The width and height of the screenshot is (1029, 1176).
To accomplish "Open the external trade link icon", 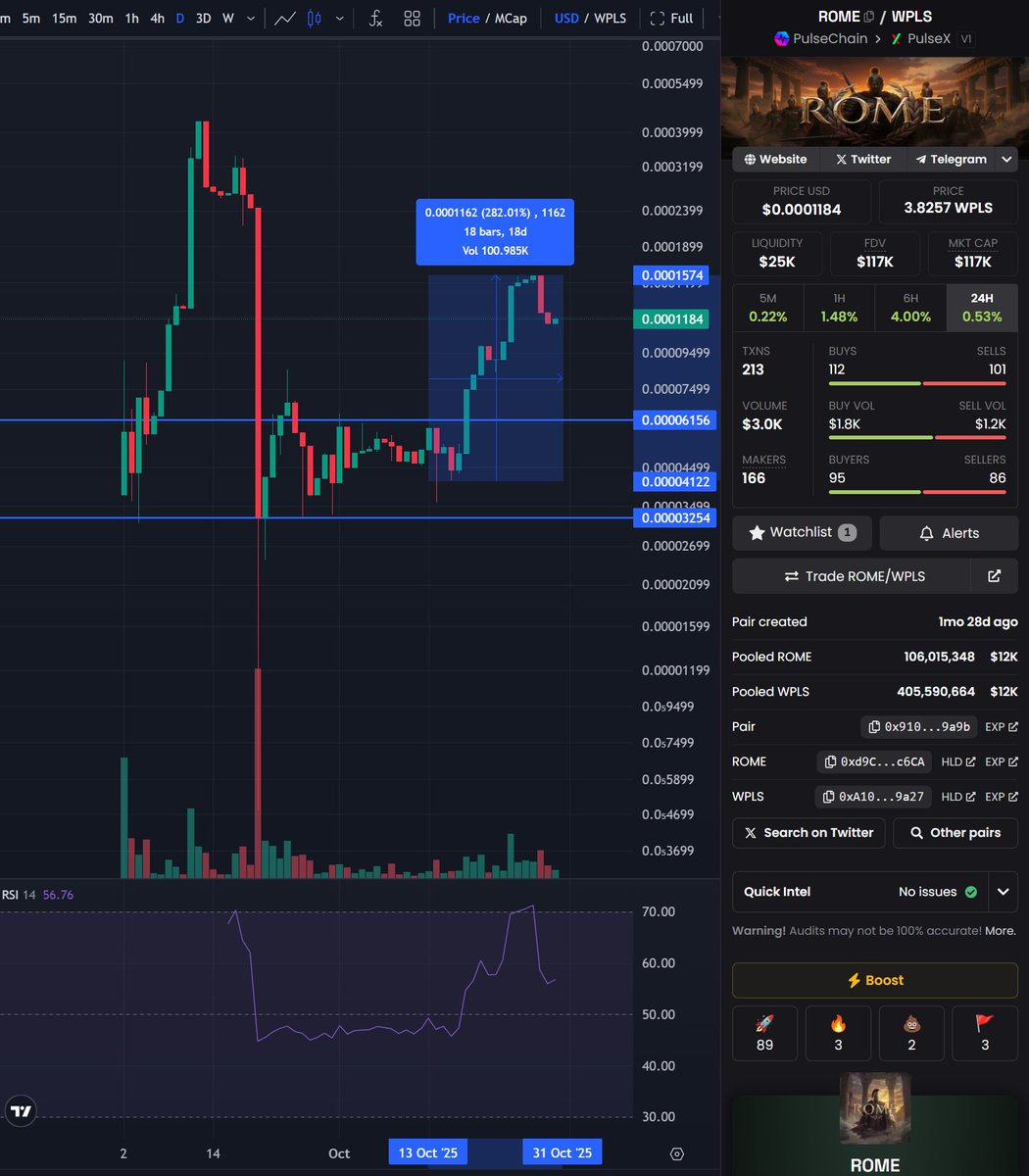I will [994, 576].
